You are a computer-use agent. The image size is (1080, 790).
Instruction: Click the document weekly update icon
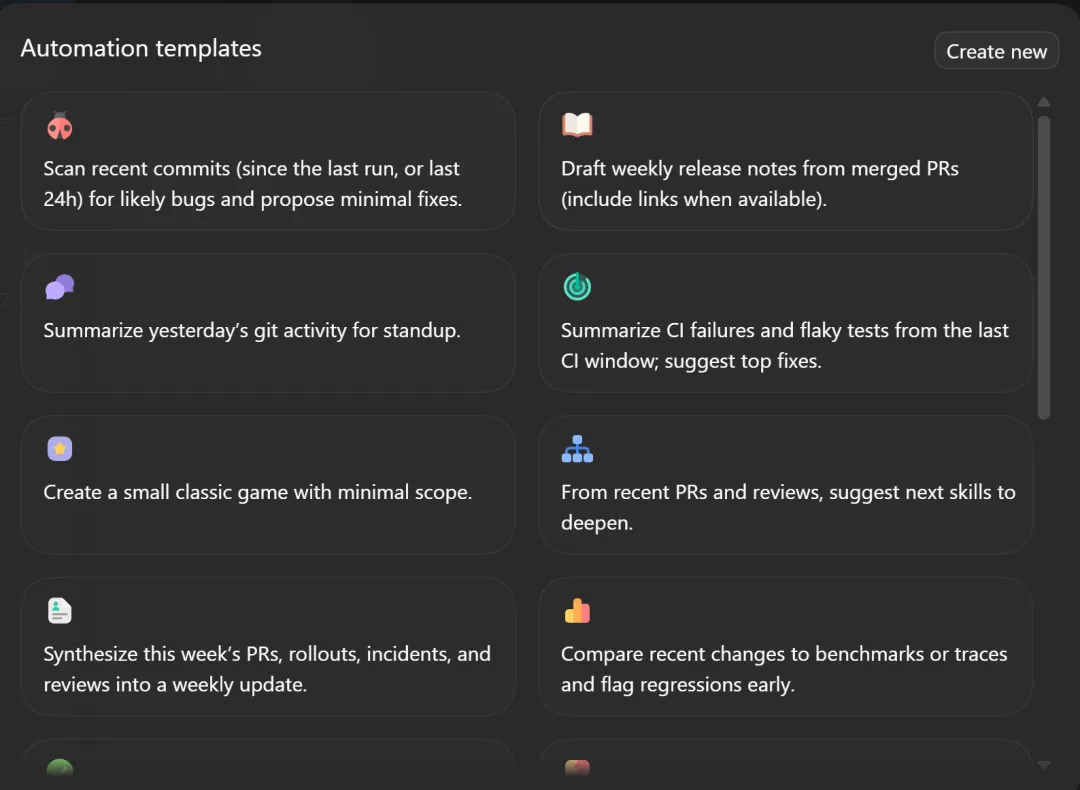point(60,611)
